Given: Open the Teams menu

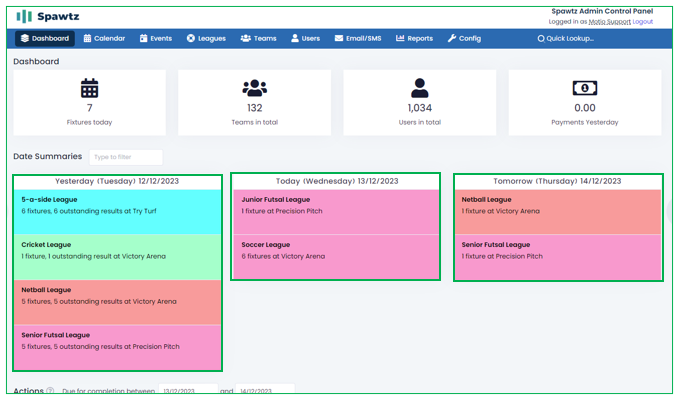Looking at the screenshot, I should tap(258, 38).
